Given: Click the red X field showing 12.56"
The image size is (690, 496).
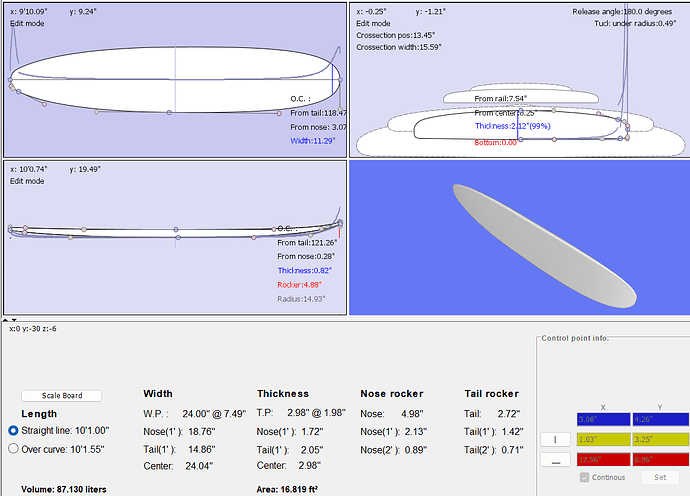Looking at the screenshot, I should (603, 459).
